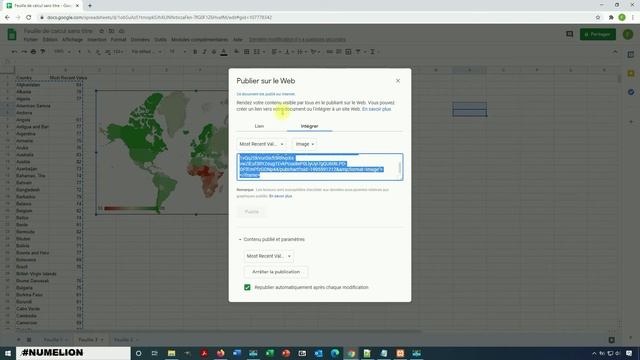Open the Windows Start menu

point(7,353)
